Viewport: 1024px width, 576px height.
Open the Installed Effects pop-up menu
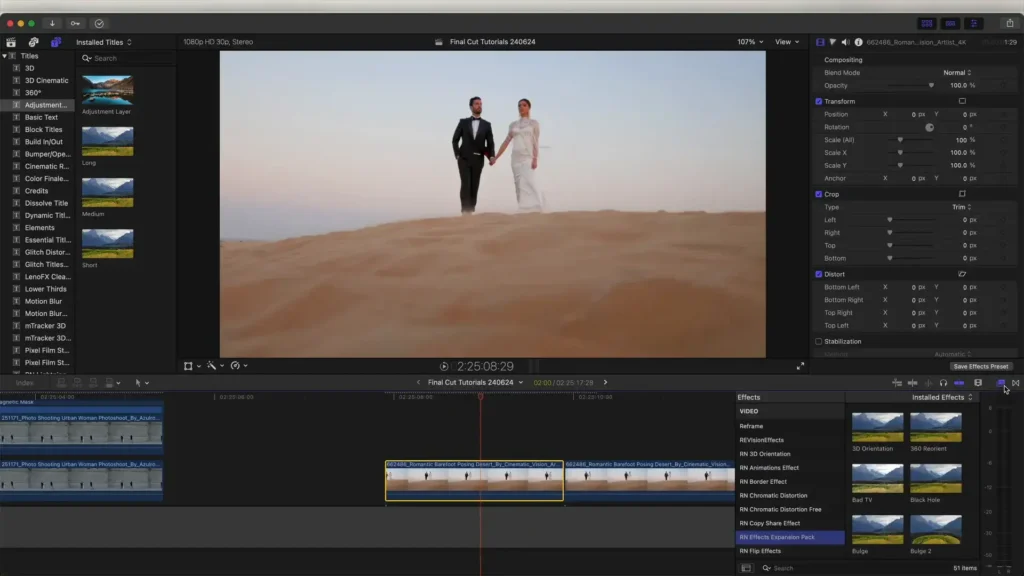tap(942, 397)
